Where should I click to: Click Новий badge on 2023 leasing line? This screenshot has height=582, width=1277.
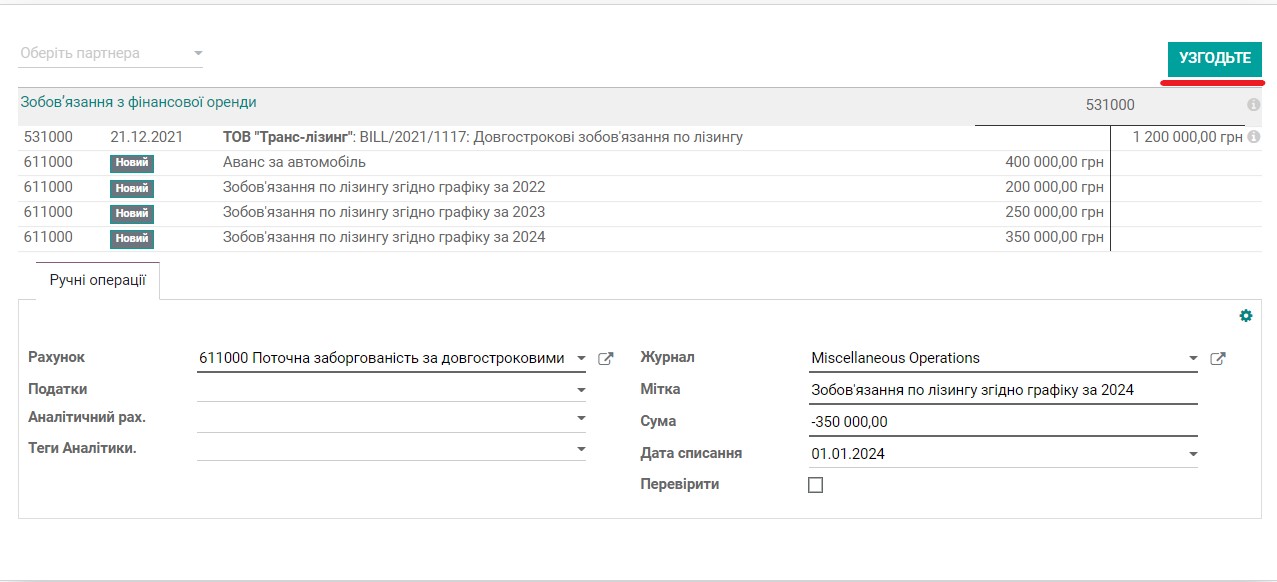coord(131,213)
